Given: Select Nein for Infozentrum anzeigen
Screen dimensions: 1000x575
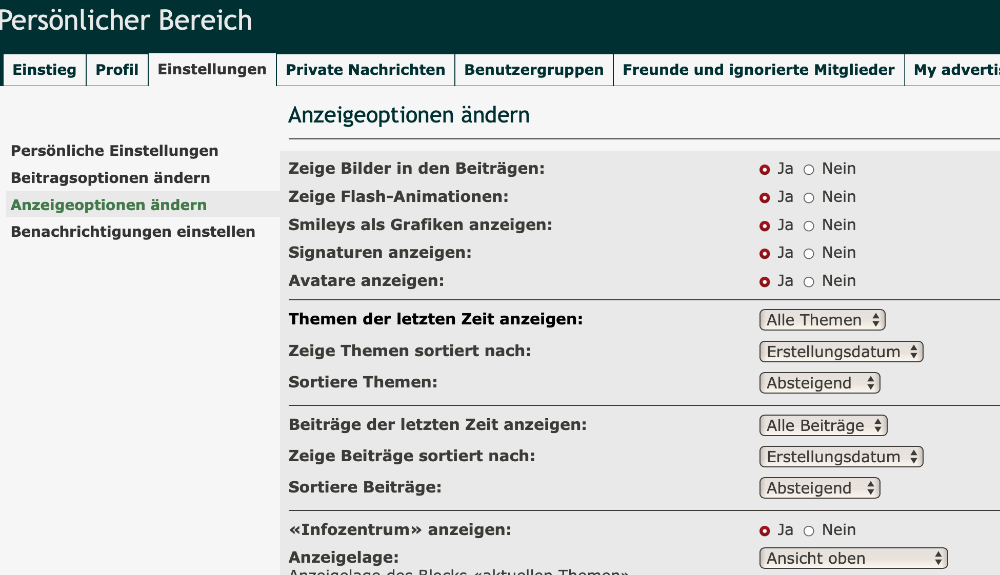Looking at the screenshot, I should click(809, 531).
